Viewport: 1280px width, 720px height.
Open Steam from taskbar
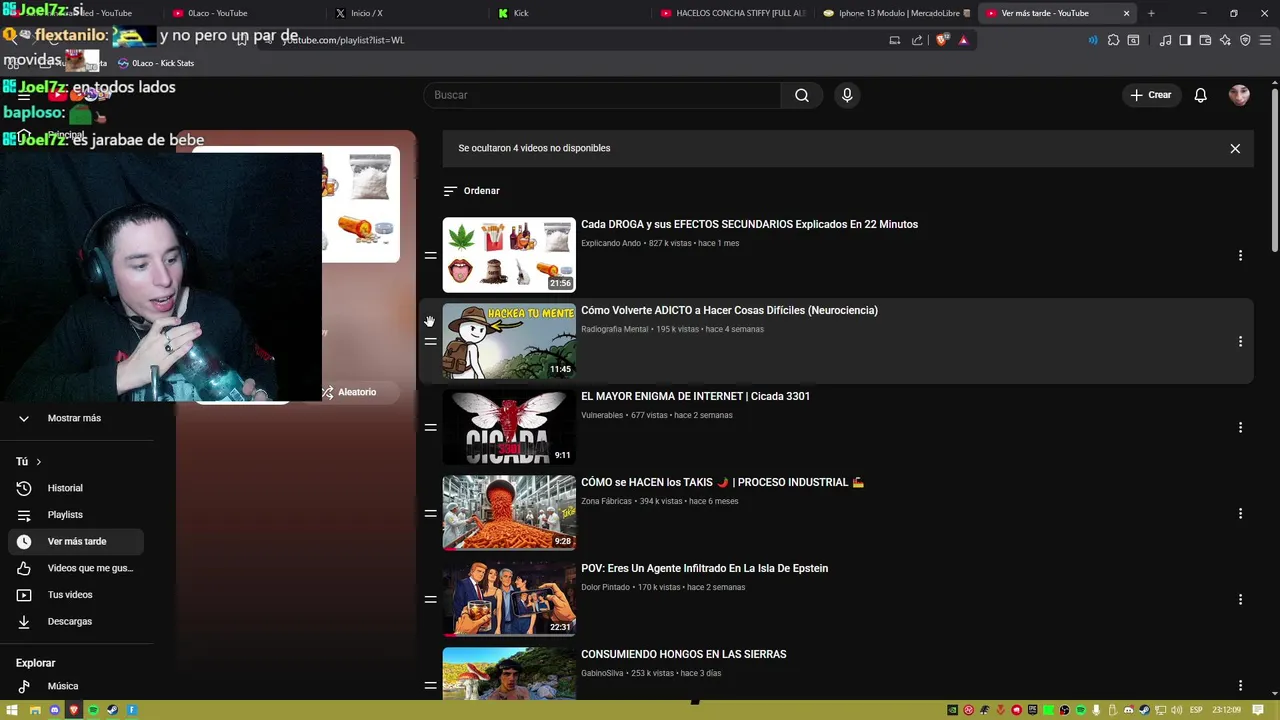112,710
